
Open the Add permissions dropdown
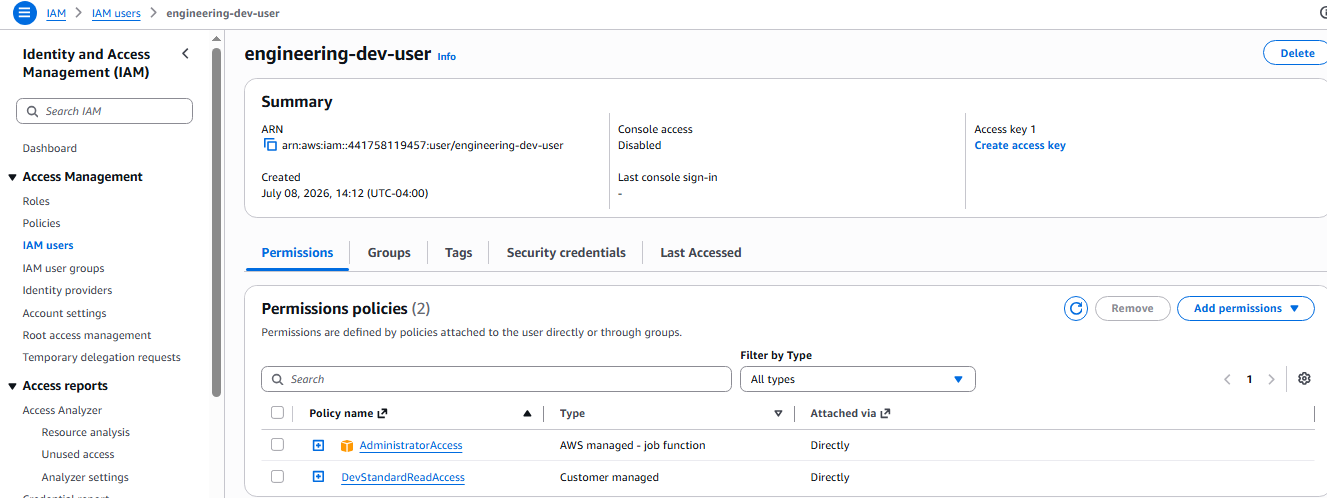1245,308
